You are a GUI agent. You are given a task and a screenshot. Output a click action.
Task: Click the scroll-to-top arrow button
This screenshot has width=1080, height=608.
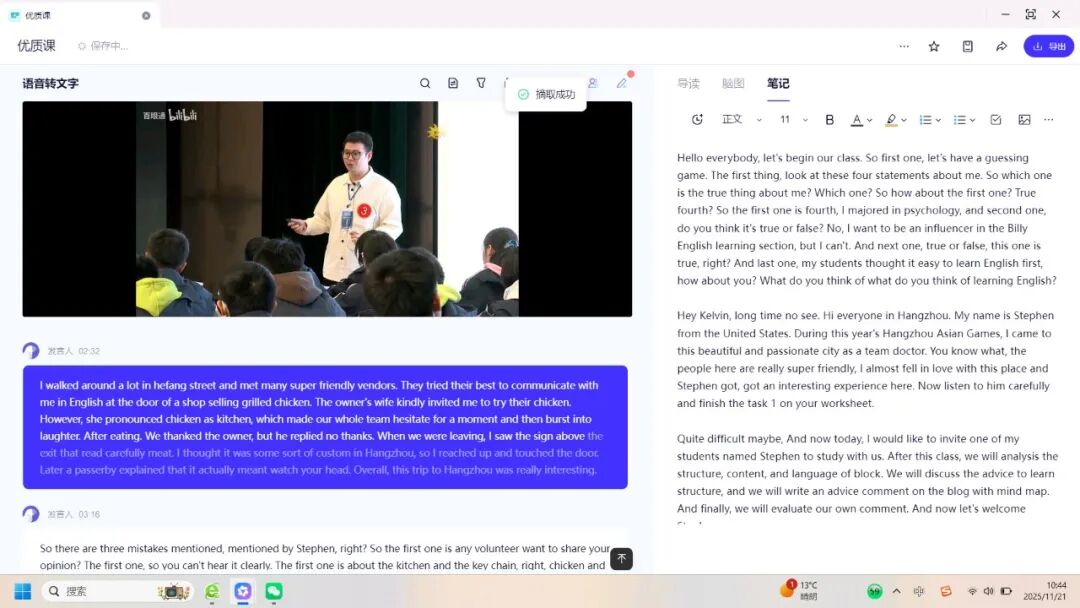pos(621,559)
